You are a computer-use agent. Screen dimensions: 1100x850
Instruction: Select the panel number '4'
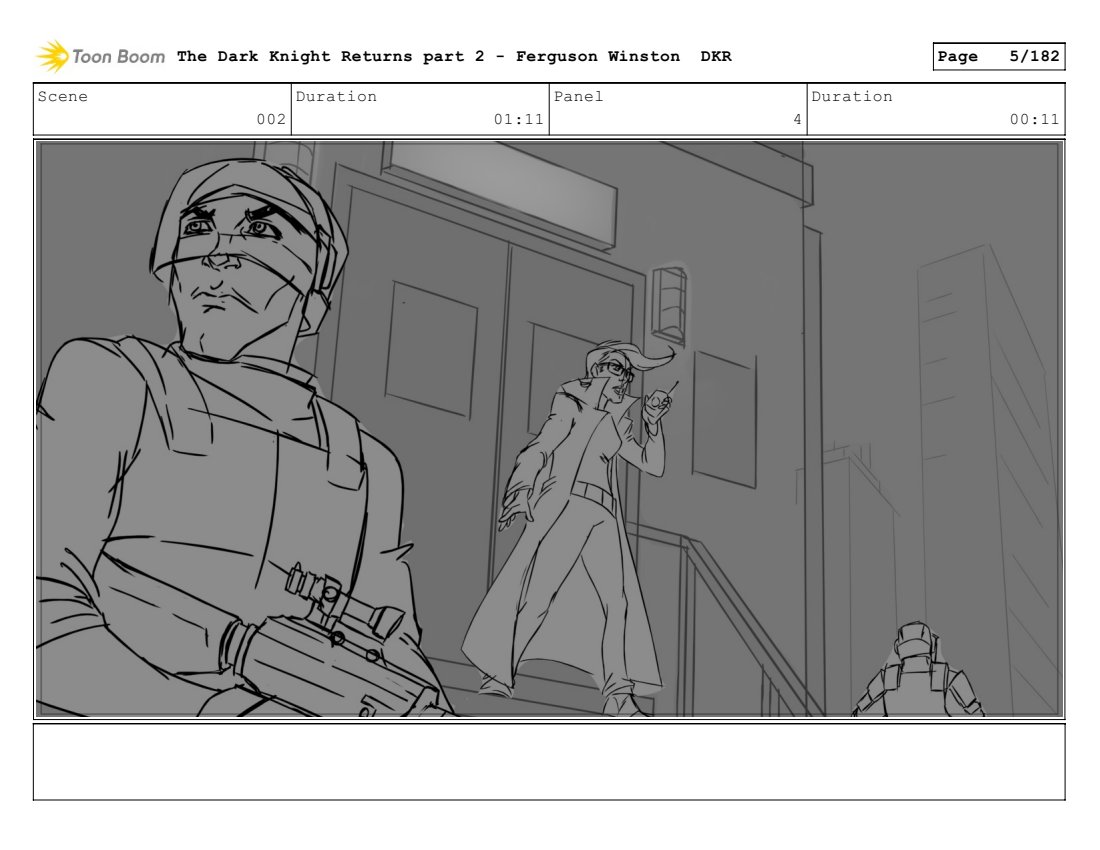point(797,119)
